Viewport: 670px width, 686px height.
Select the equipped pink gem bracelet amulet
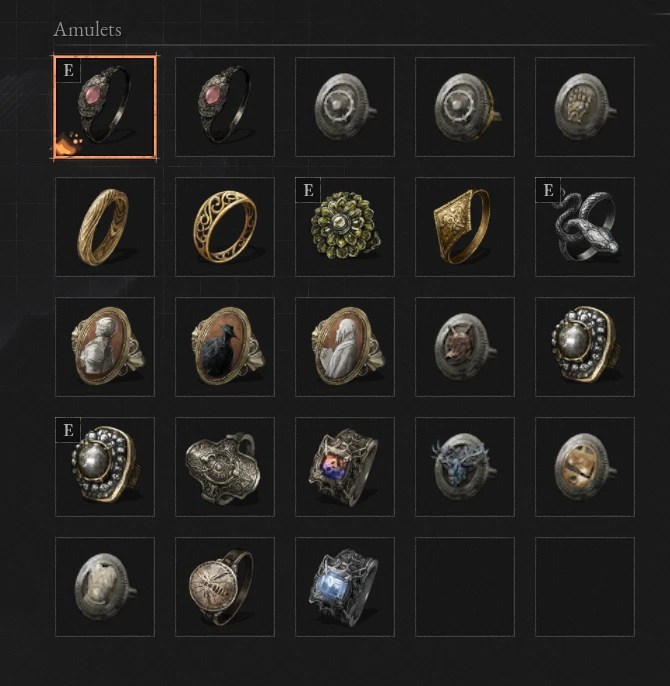pyautogui.click(x=105, y=107)
